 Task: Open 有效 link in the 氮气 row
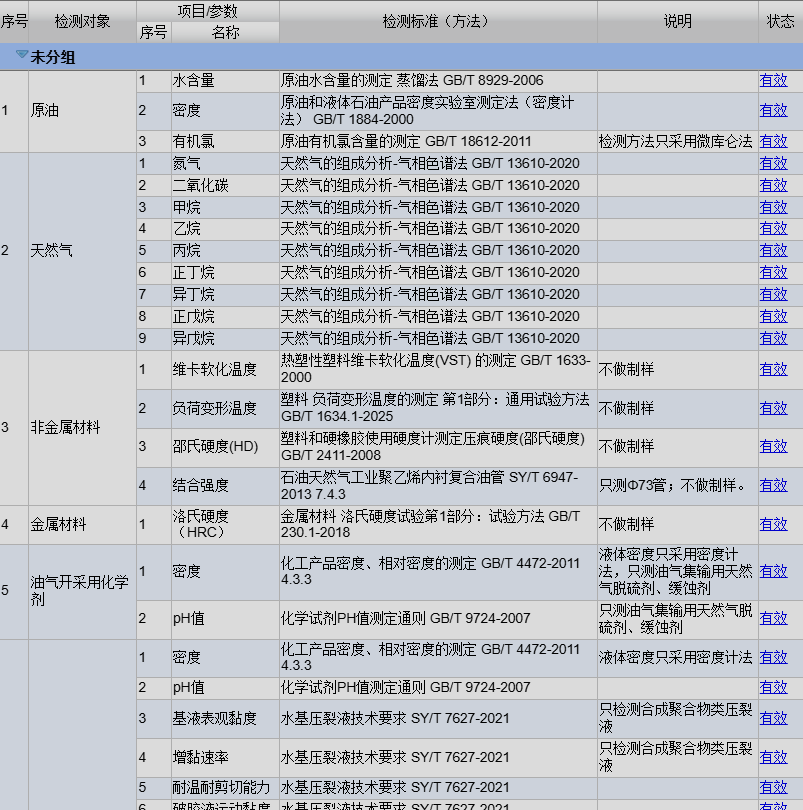click(x=773, y=163)
